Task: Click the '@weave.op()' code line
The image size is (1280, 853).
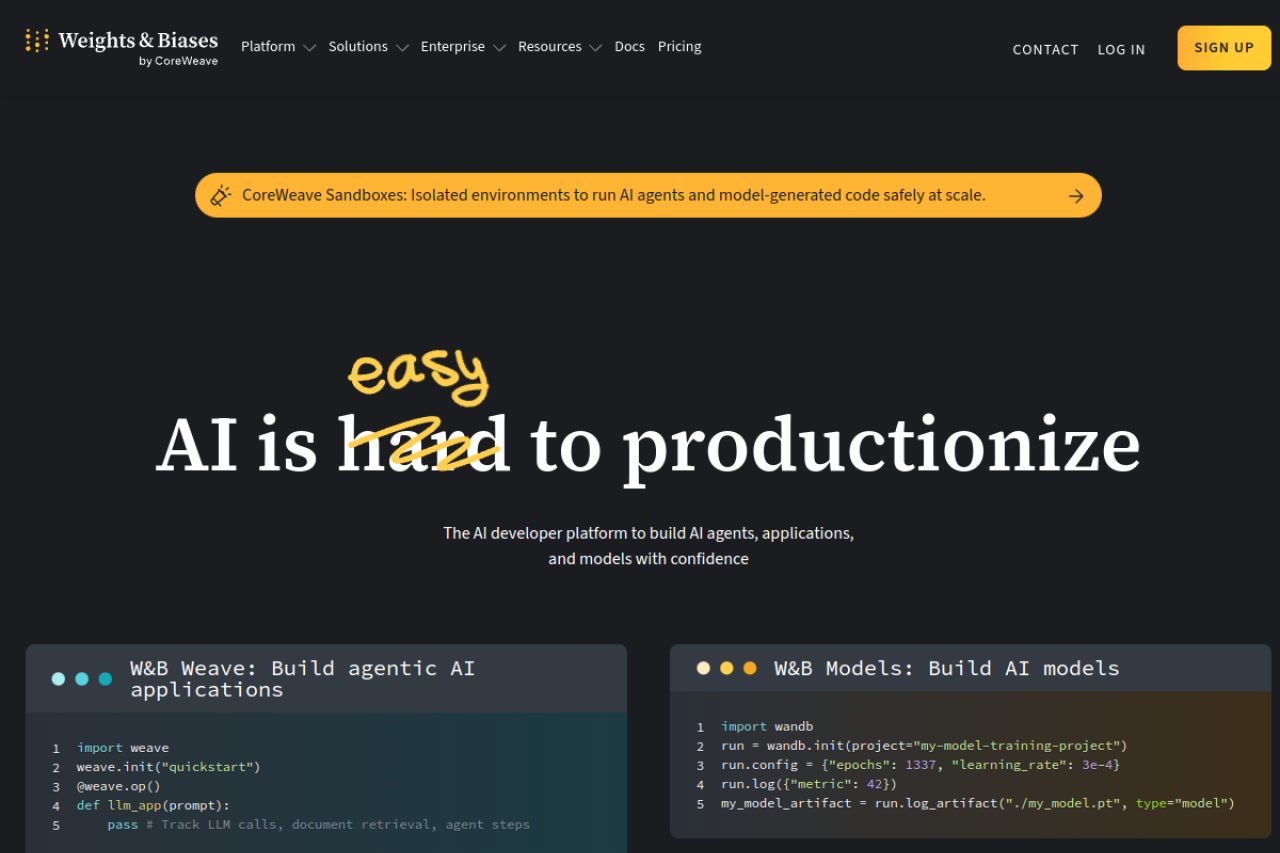Action: click(x=118, y=786)
